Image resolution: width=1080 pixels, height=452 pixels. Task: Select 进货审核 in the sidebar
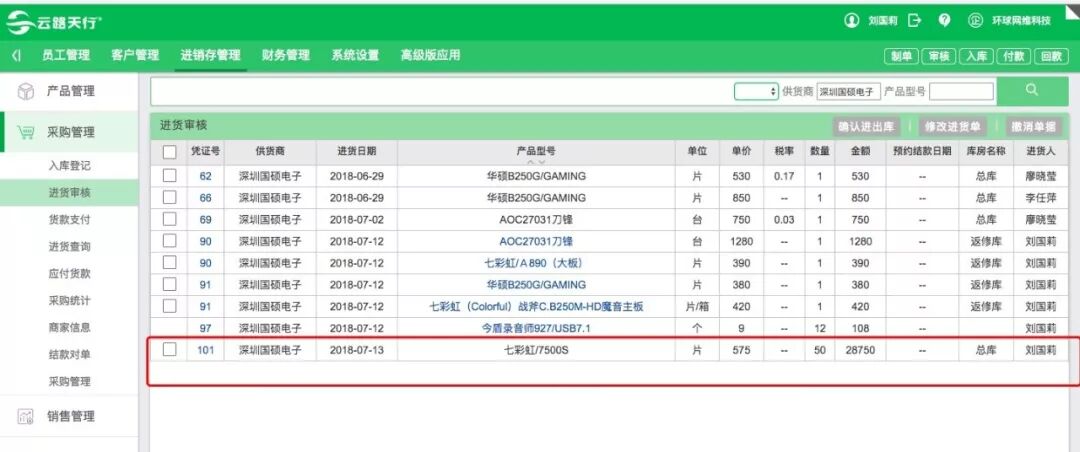(70, 193)
